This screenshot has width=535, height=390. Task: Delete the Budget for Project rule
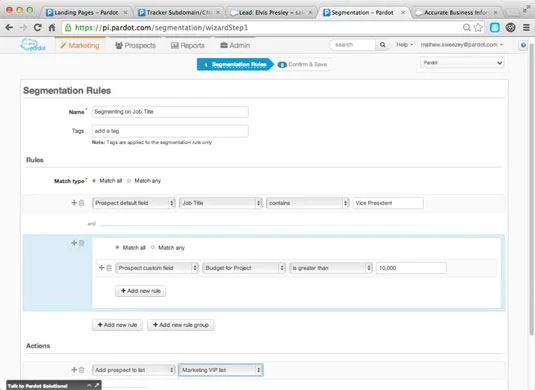(x=109, y=268)
